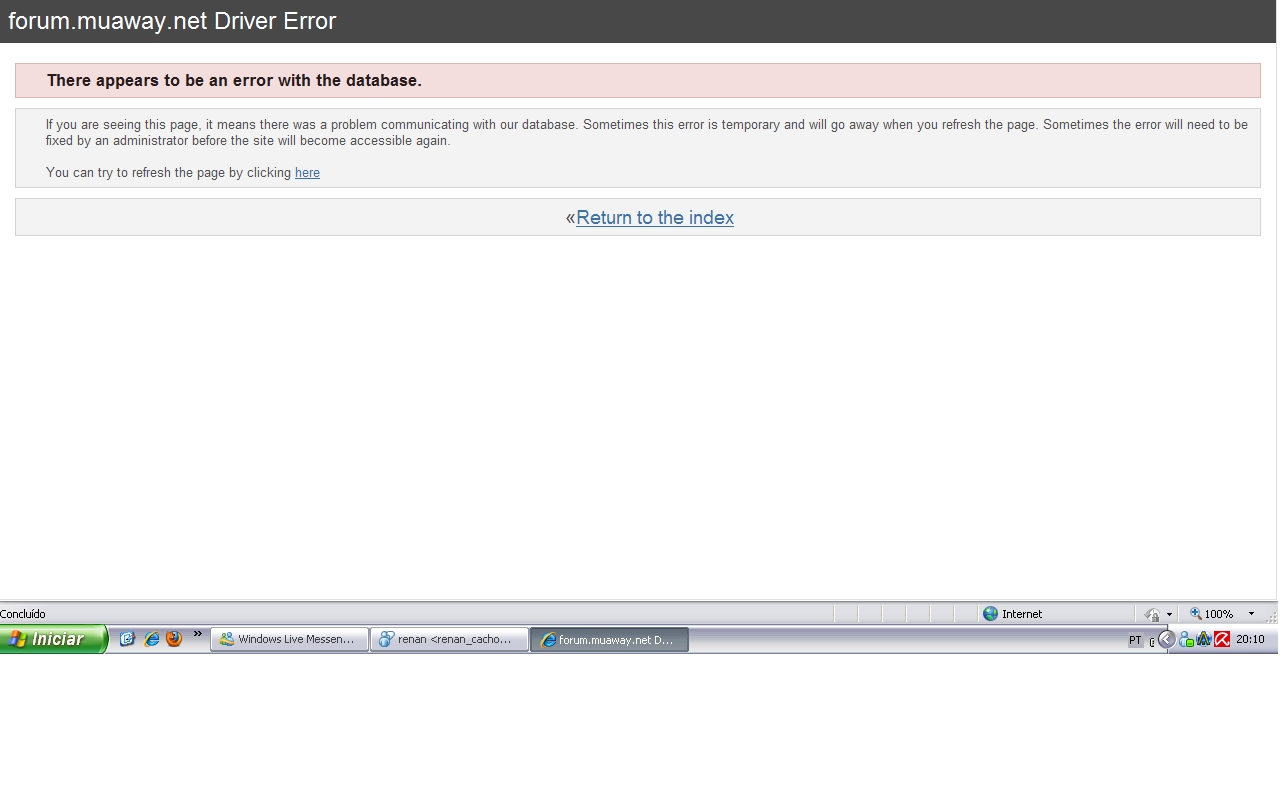1280x800 pixels.
Task: Click the zoom magnifier icon in status bar
Action: point(1195,614)
